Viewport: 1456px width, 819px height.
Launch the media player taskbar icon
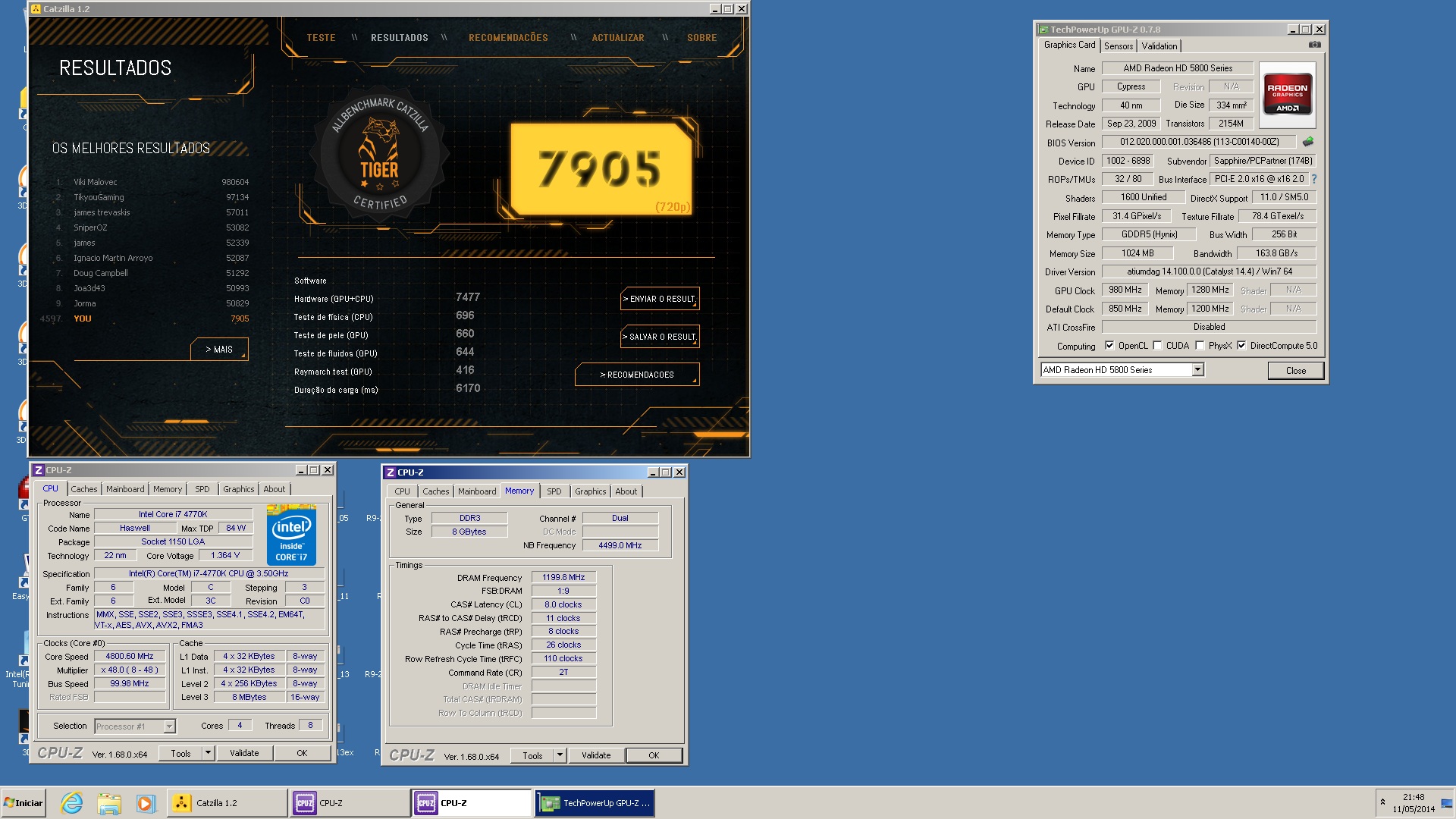[x=146, y=803]
